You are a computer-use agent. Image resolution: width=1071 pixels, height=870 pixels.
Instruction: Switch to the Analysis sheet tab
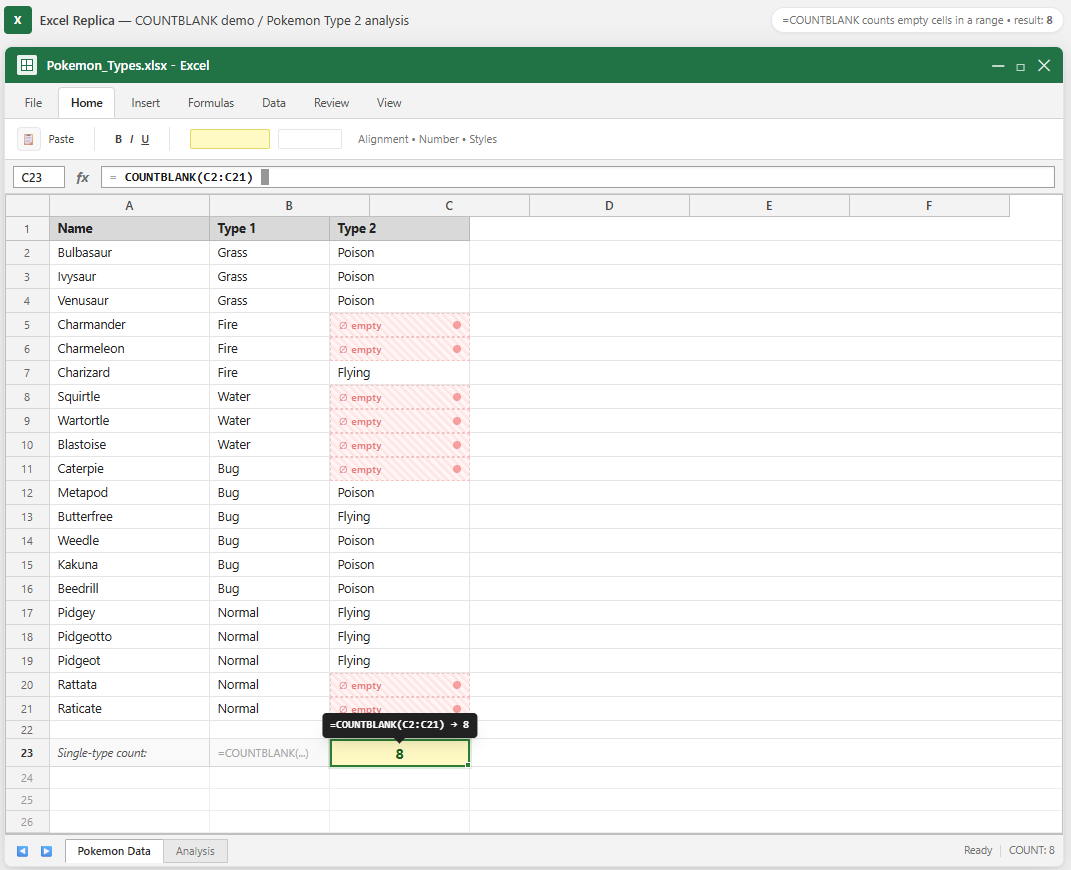click(x=195, y=851)
